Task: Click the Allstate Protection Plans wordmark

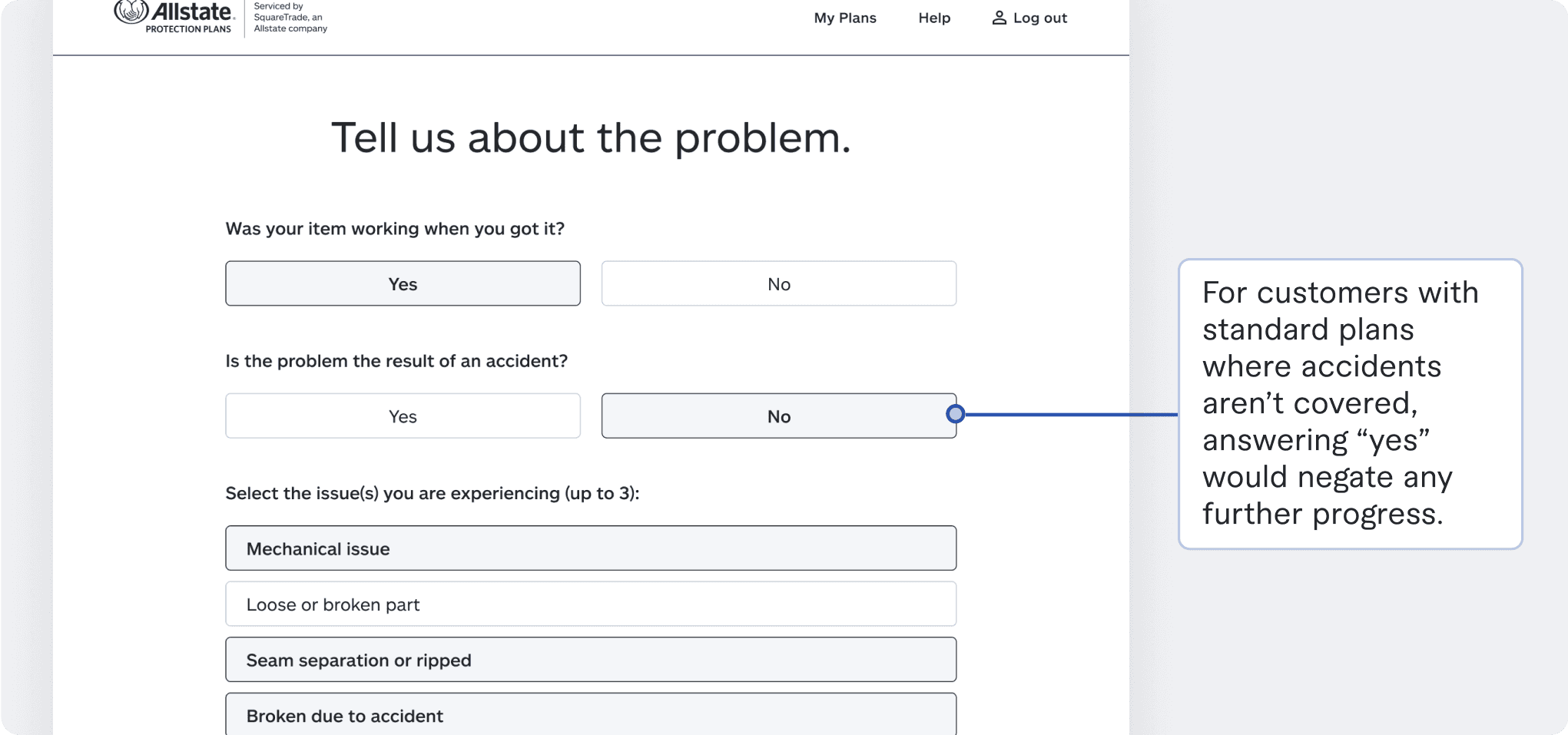Action: pyautogui.click(x=191, y=17)
